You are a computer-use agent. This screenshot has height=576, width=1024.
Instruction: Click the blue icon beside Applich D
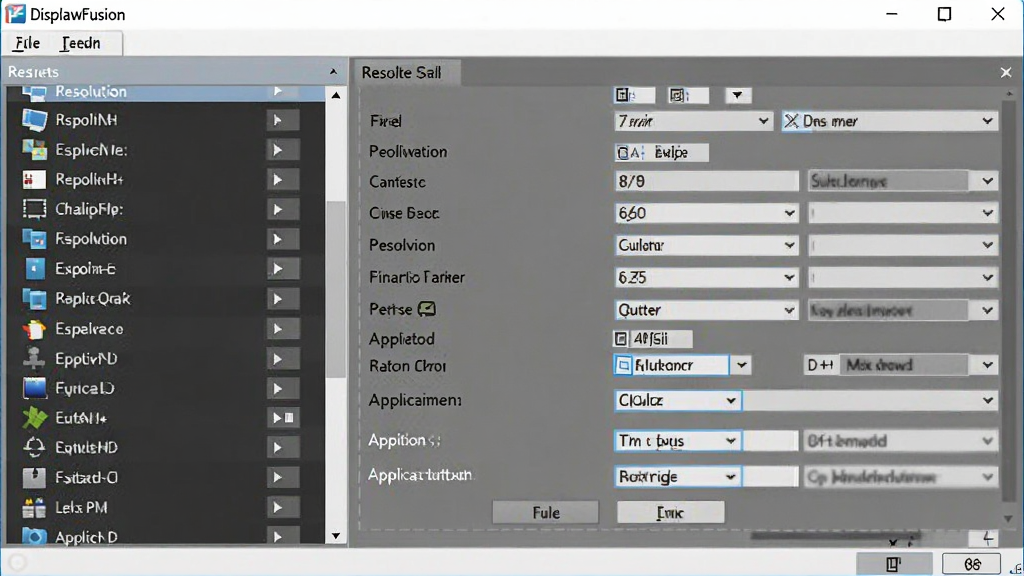coord(34,537)
